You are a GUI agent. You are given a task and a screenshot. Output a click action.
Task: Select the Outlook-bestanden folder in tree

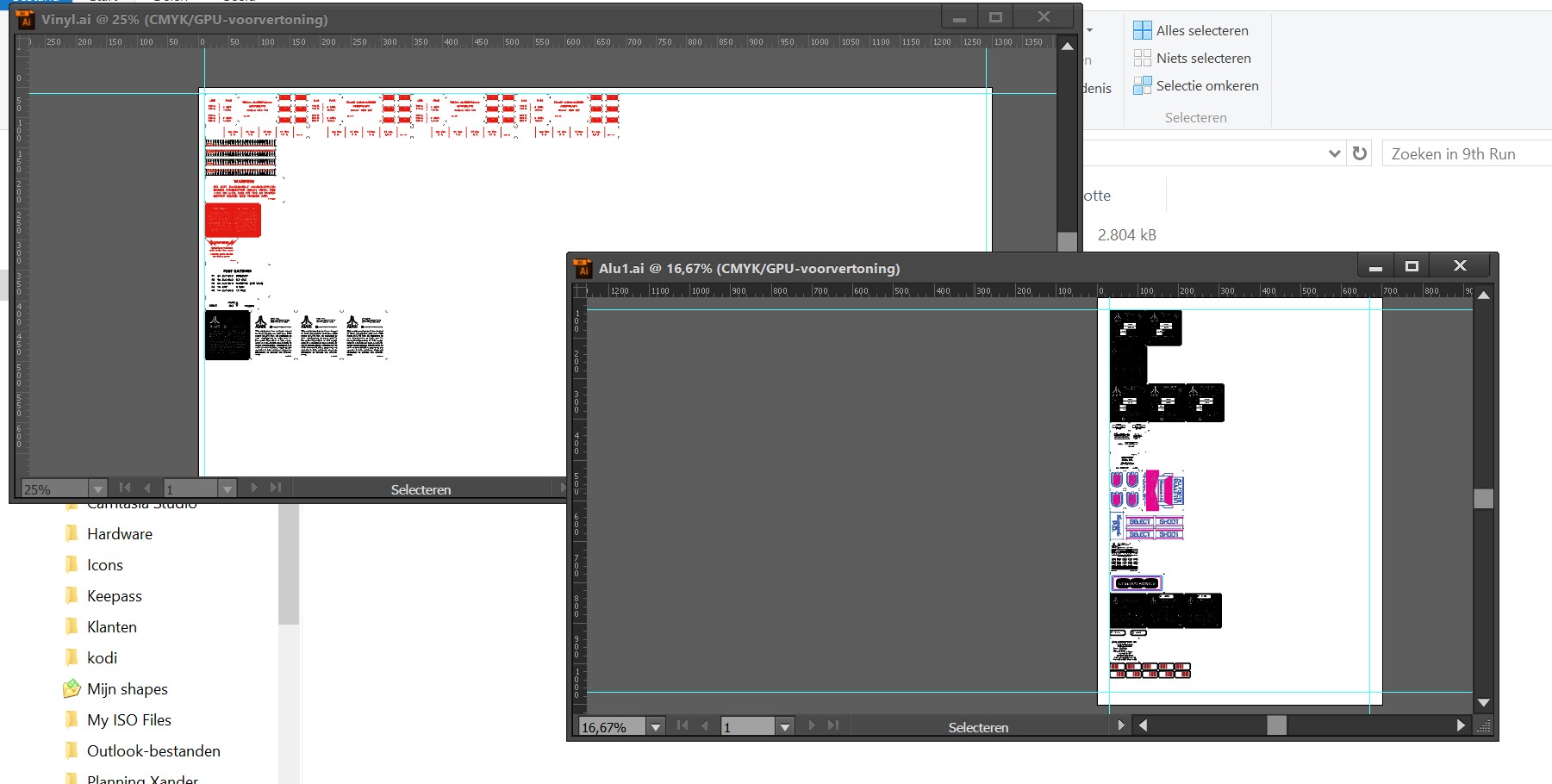[x=153, y=751]
